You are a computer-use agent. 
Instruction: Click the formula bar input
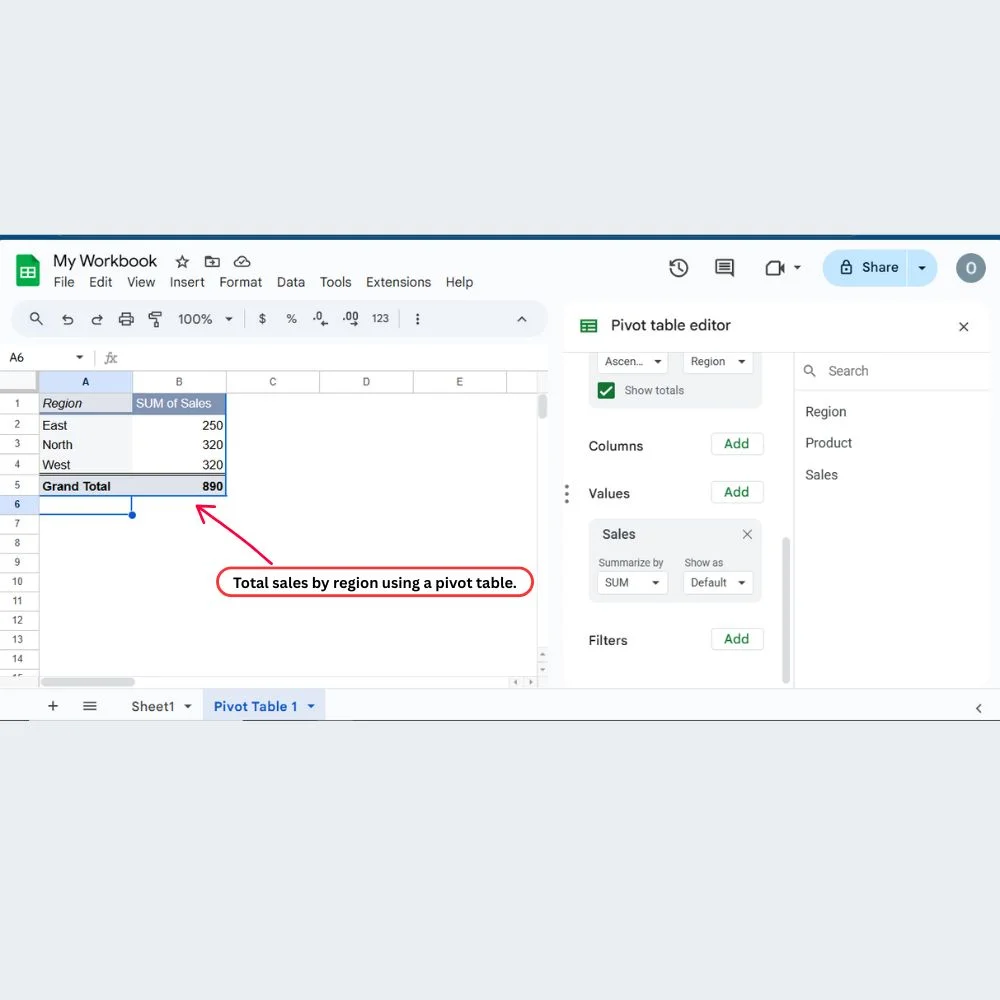pyautogui.click(x=335, y=358)
